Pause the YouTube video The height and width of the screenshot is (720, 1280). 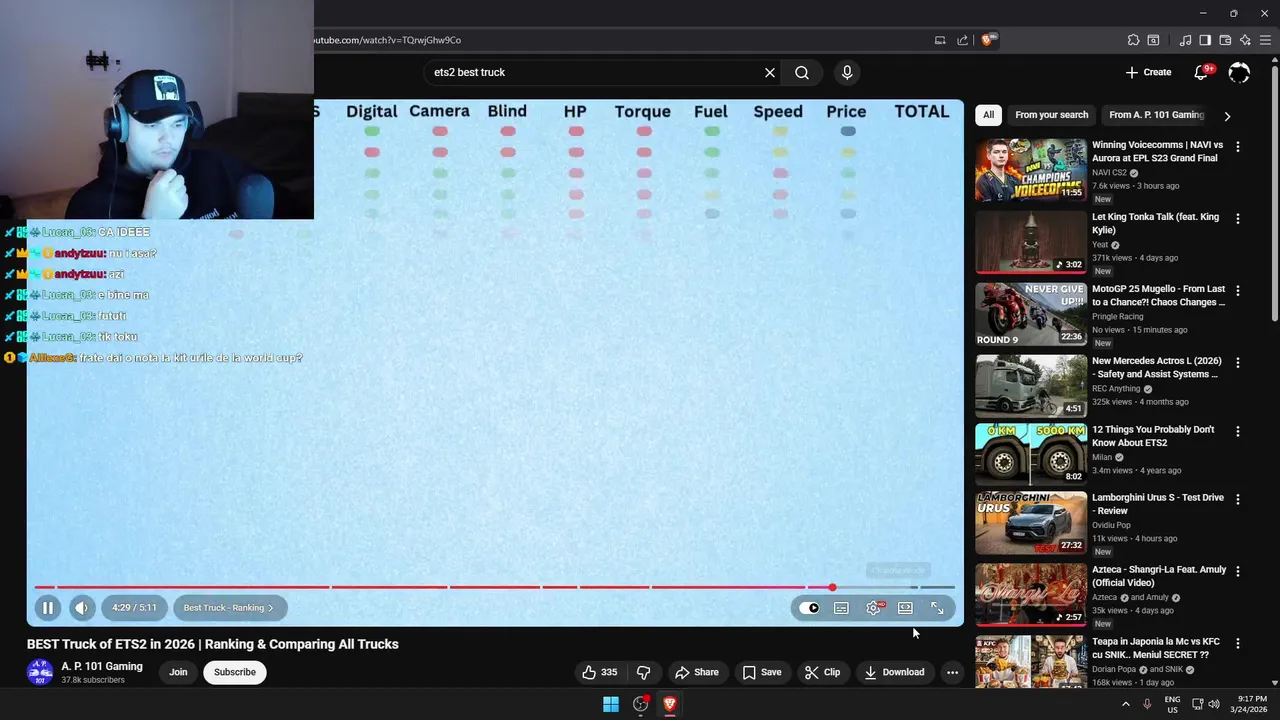click(x=48, y=608)
